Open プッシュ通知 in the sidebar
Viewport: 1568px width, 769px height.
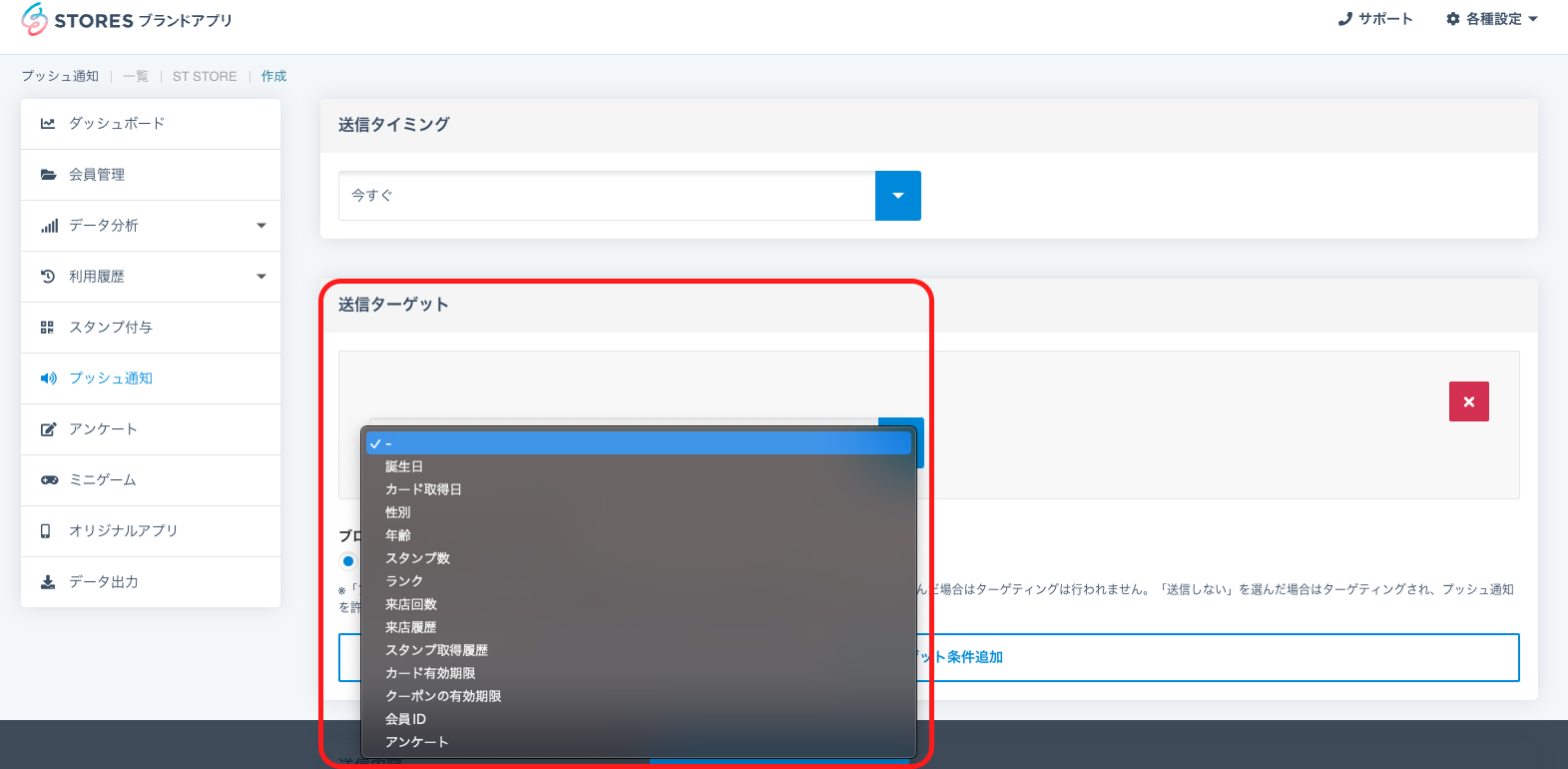(151, 379)
